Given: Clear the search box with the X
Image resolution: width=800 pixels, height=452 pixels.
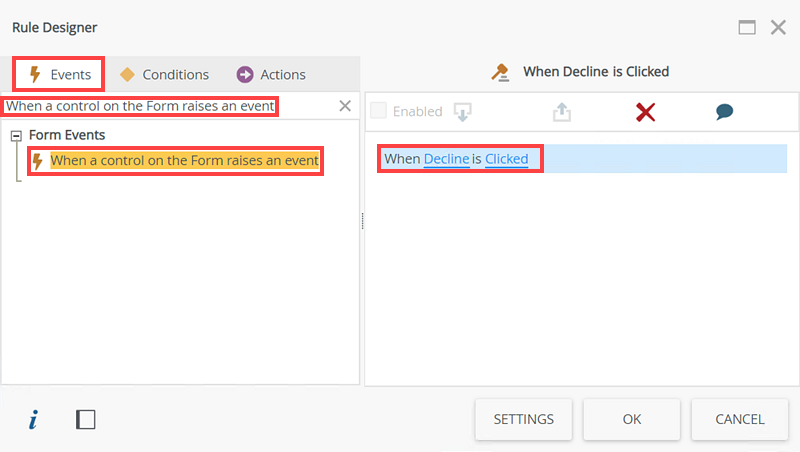Looking at the screenshot, I should (345, 106).
